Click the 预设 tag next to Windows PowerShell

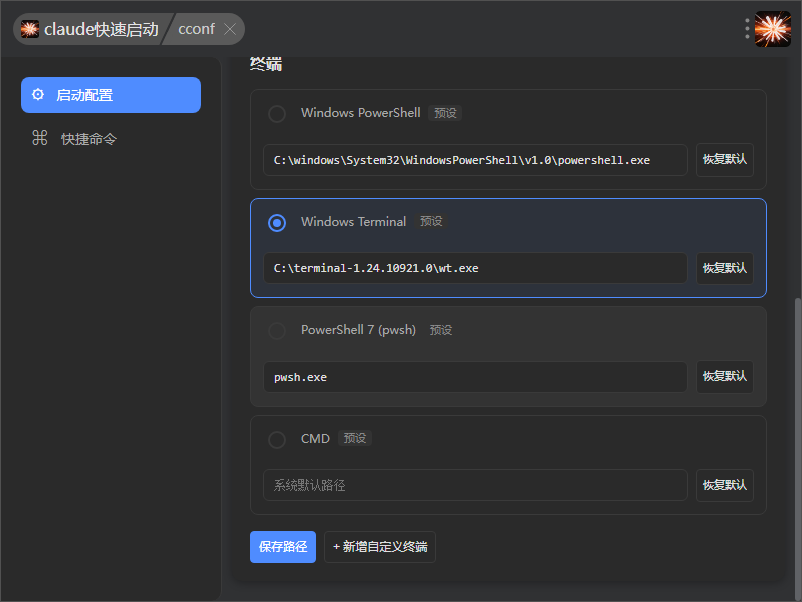445,113
